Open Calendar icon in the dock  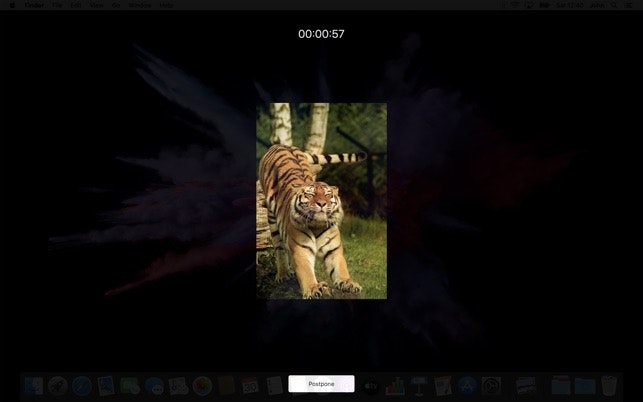250,386
